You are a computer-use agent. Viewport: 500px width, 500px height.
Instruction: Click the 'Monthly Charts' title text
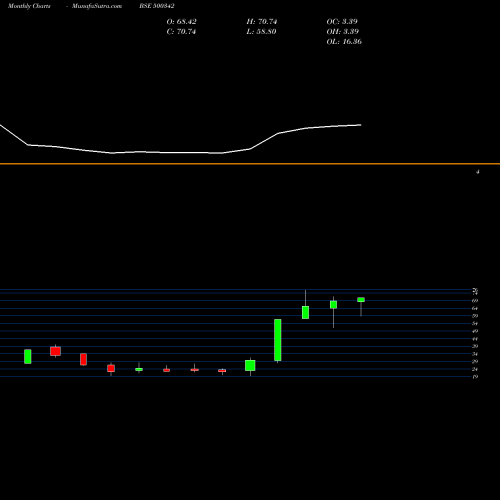(29, 6)
